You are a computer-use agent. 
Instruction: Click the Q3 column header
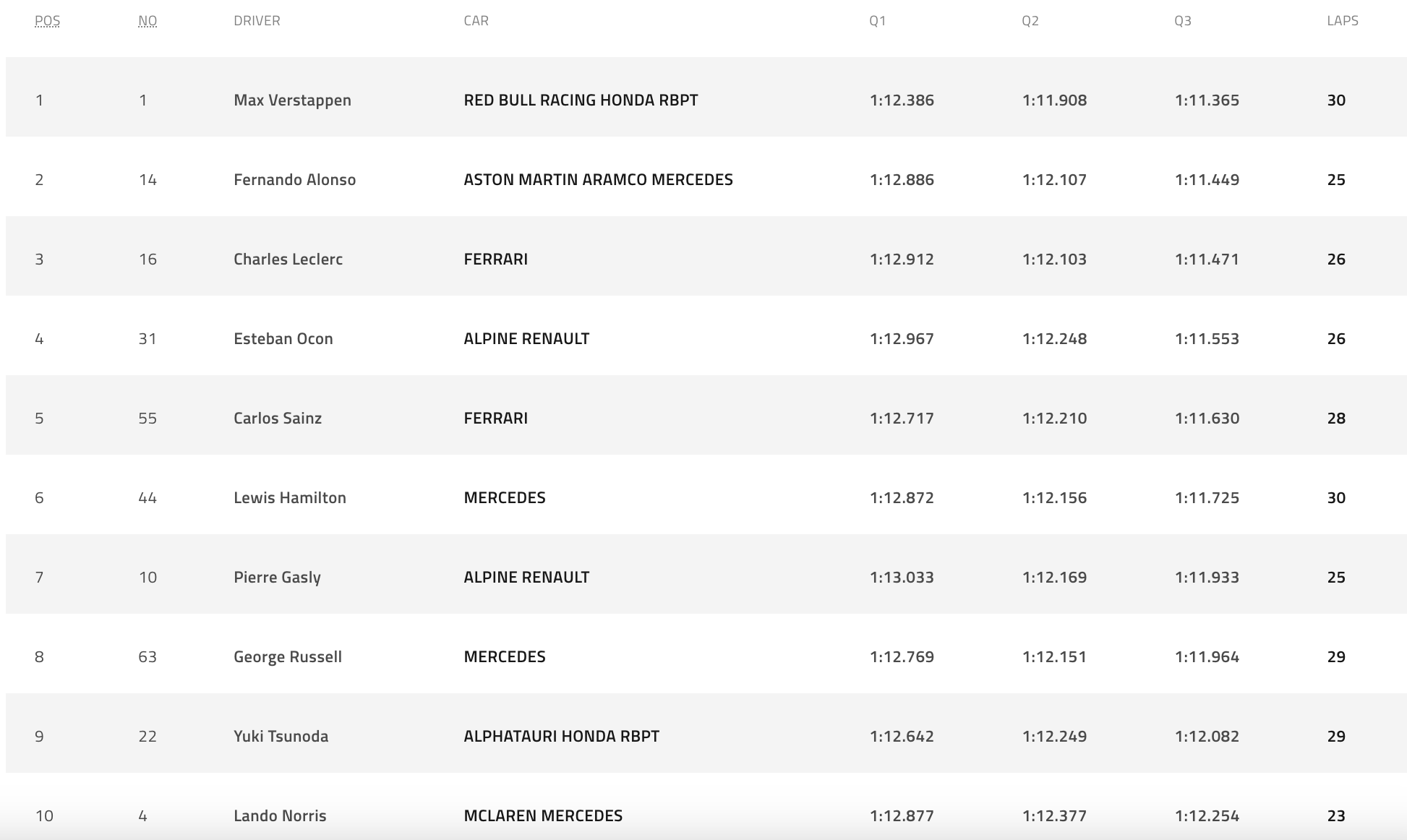click(1182, 21)
